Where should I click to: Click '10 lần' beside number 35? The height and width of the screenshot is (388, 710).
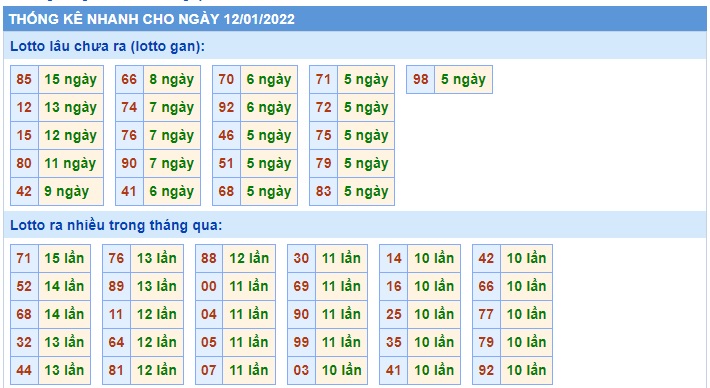click(x=434, y=342)
